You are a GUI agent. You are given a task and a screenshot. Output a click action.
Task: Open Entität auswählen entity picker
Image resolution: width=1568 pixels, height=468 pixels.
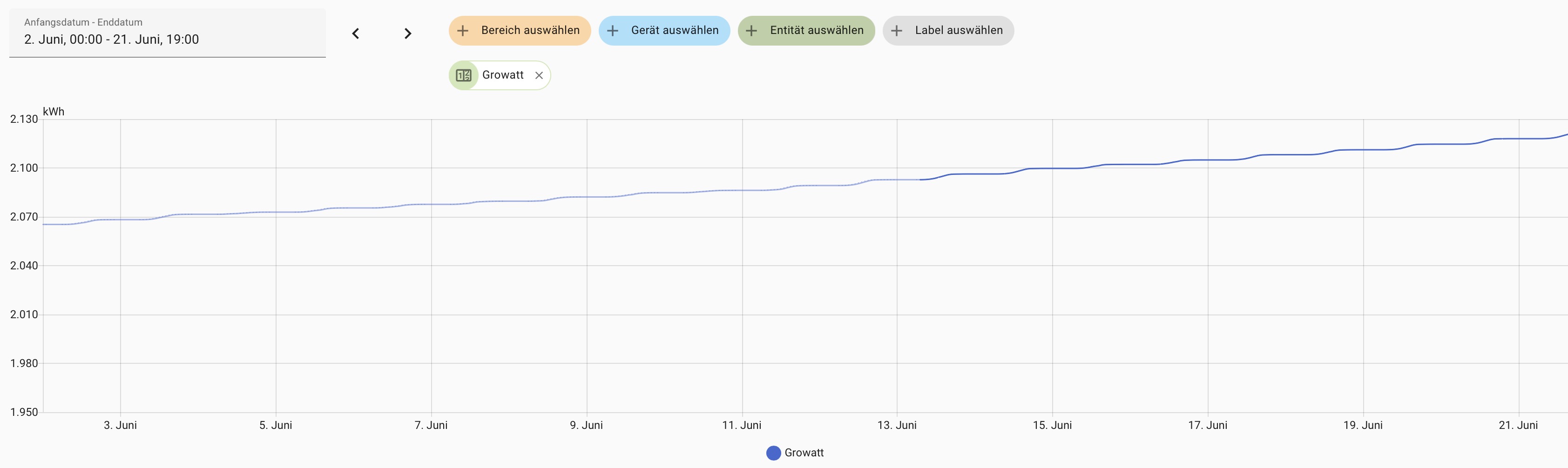tap(816, 30)
